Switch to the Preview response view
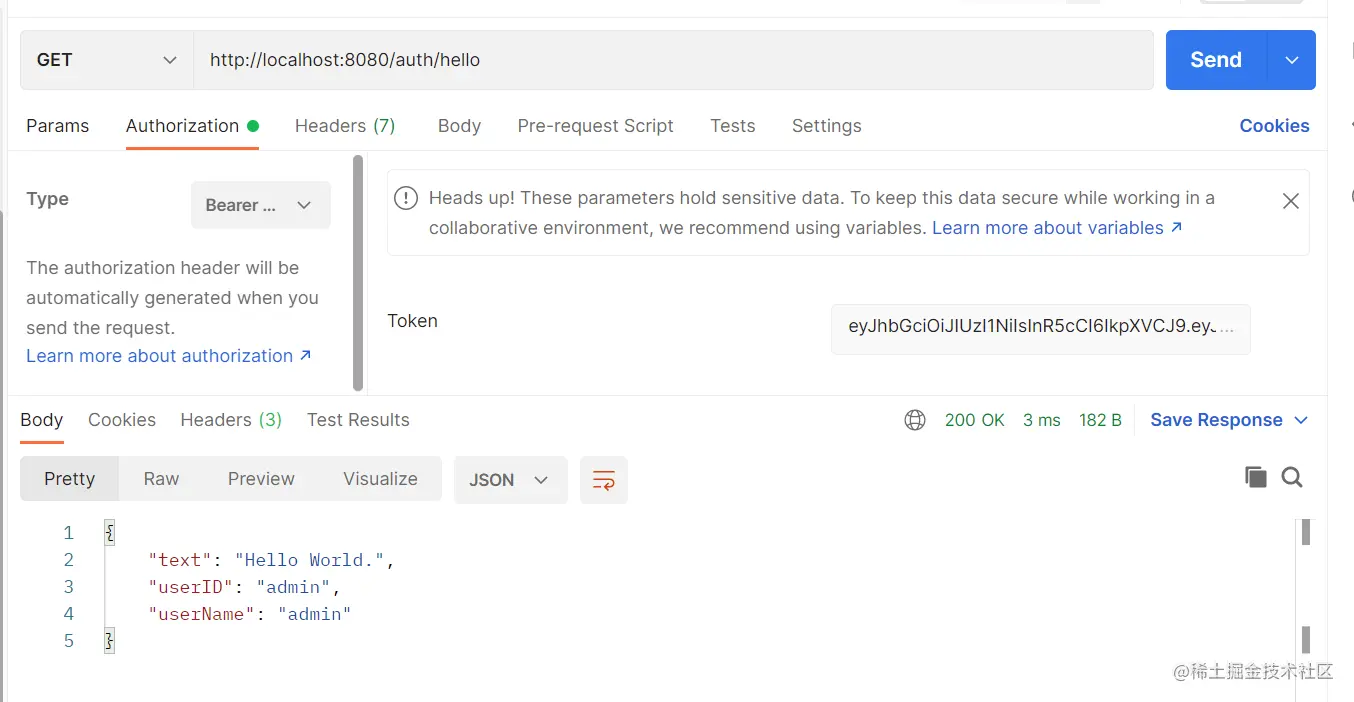Image resolution: width=1354 pixels, height=702 pixels. pyautogui.click(x=261, y=479)
